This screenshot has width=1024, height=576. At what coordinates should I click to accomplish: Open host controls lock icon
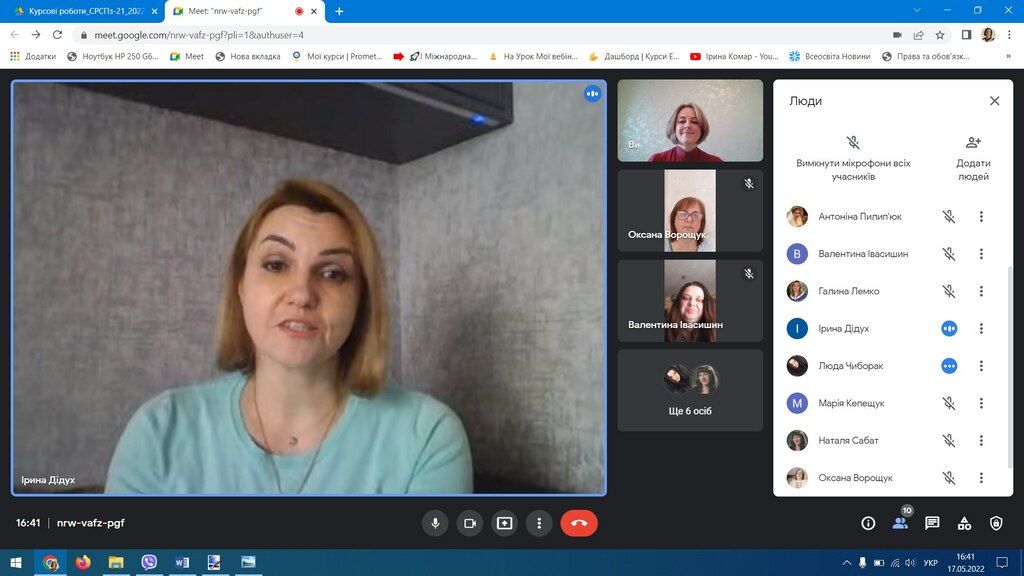[996, 523]
